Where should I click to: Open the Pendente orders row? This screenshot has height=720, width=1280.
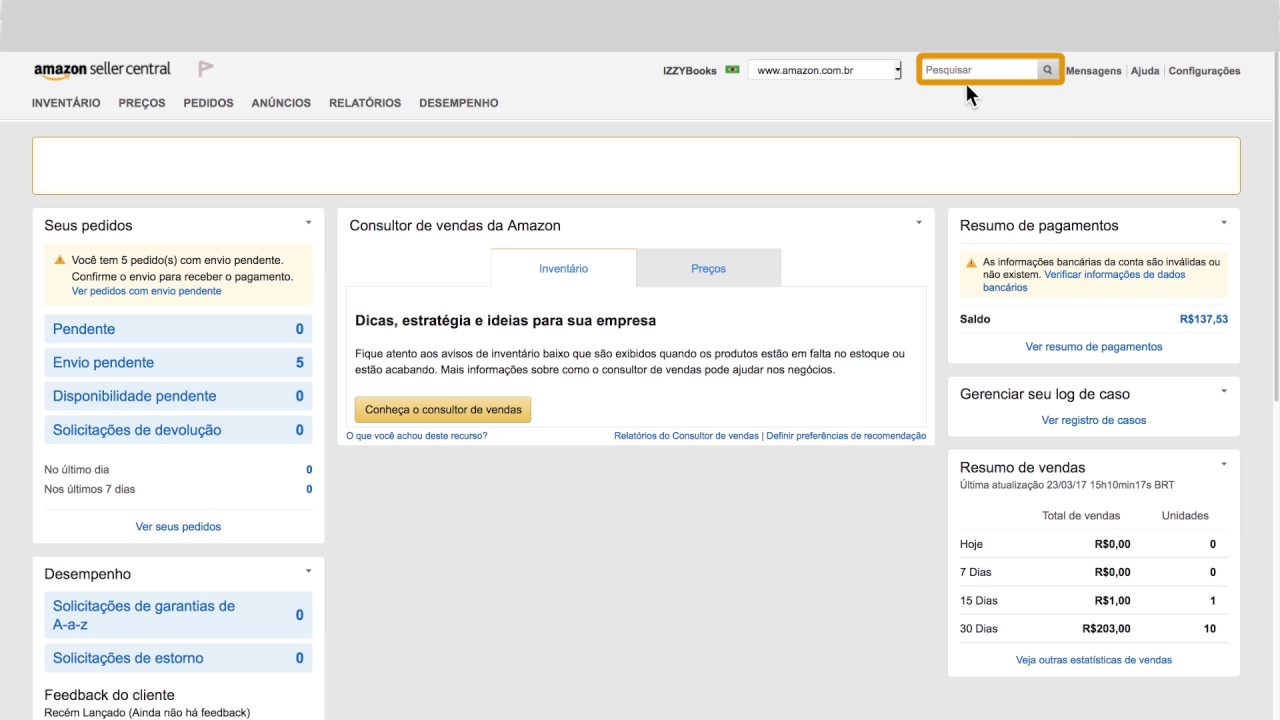click(178, 329)
